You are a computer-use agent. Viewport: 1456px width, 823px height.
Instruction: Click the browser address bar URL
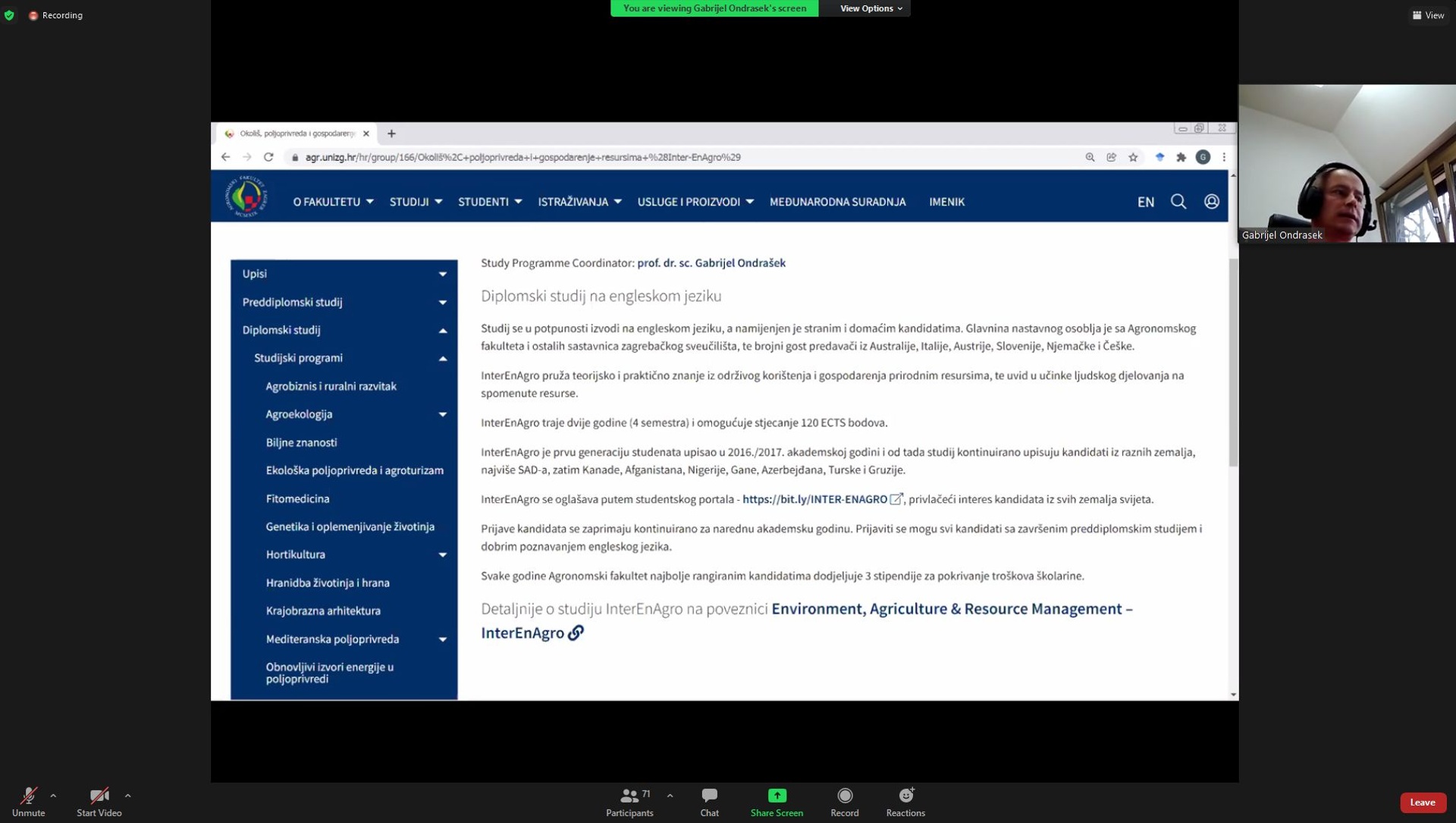coord(523,157)
